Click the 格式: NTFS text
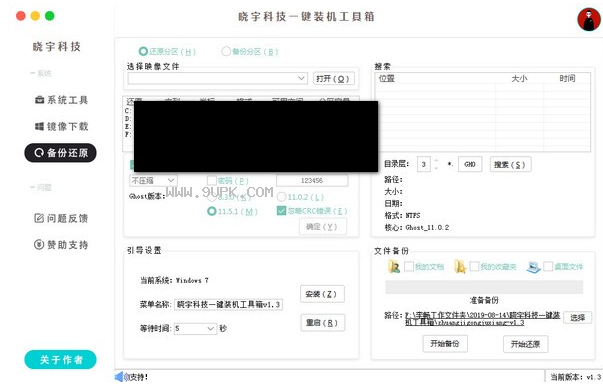Viewport: 603px width, 390px height. click(x=402, y=215)
